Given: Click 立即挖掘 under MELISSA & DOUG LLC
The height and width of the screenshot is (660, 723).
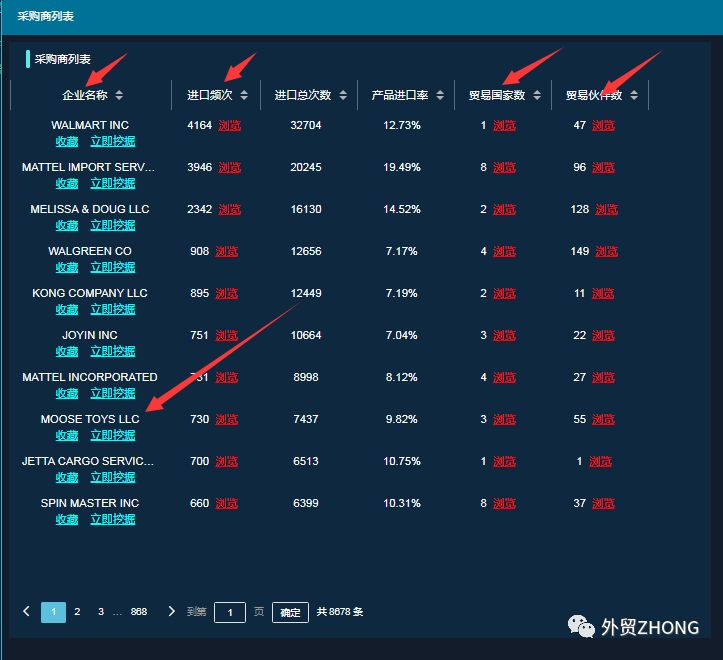Looking at the screenshot, I should tap(113, 226).
